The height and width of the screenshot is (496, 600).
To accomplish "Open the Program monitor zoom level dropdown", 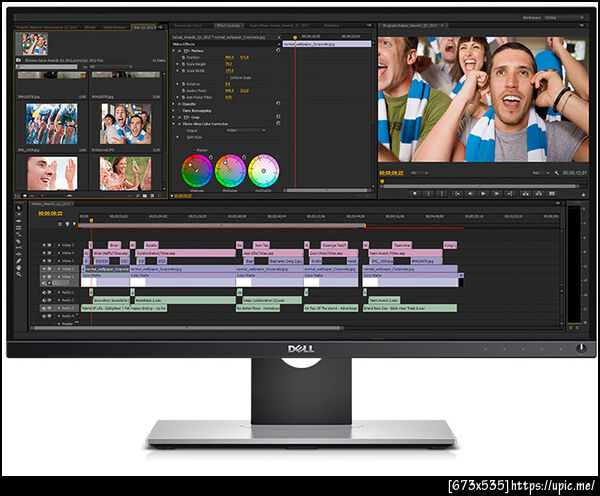I will [x=419, y=173].
